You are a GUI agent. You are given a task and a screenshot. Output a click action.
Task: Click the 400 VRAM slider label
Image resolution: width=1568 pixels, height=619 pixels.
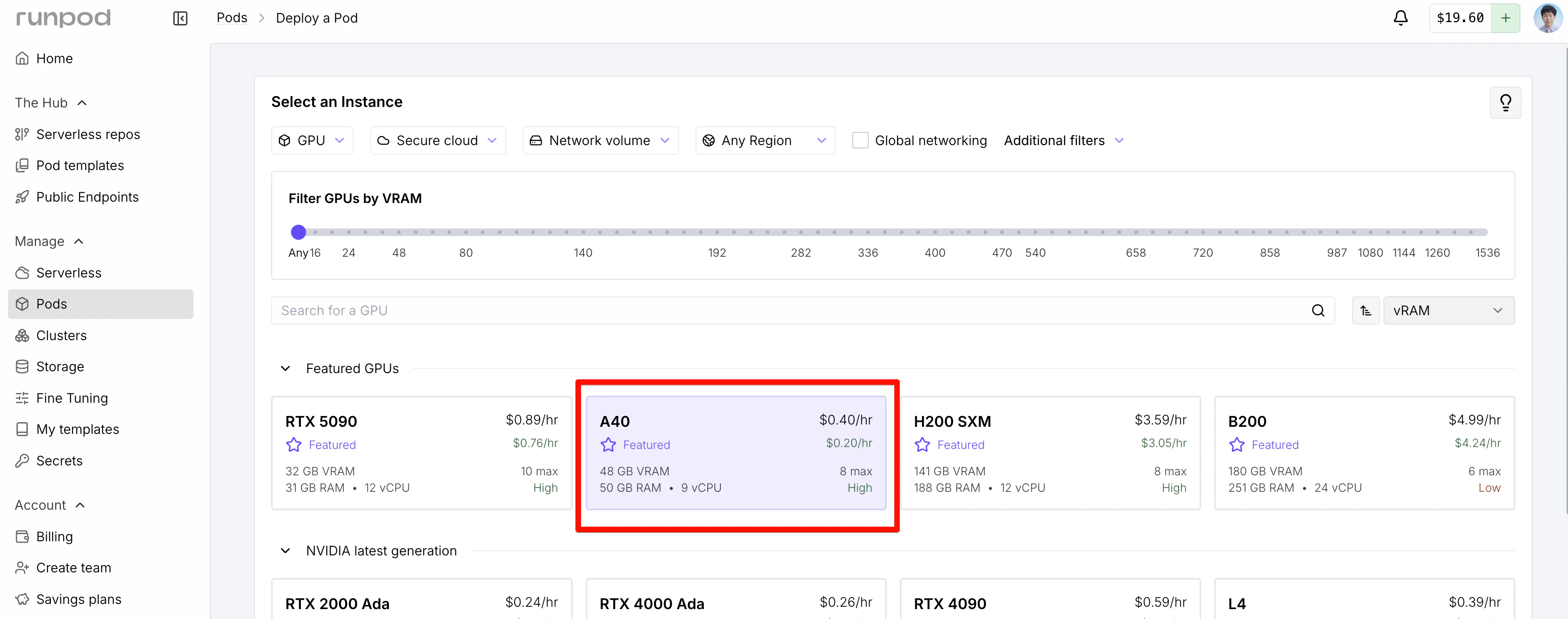point(935,253)
